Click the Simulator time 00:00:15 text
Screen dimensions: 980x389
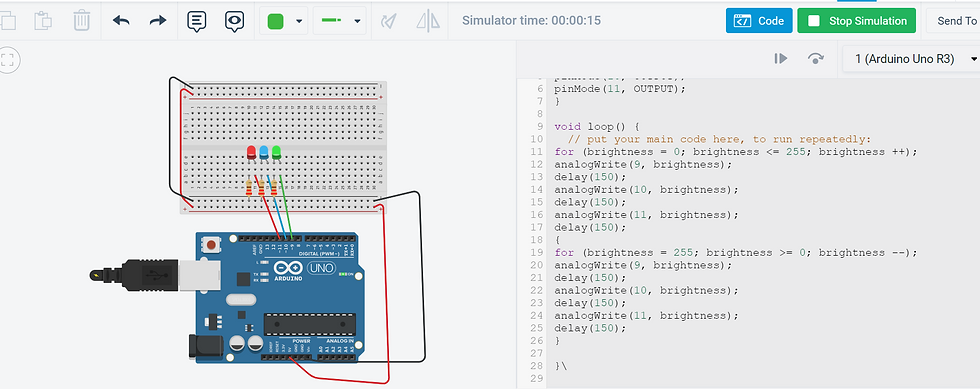(x=531, y=21)
